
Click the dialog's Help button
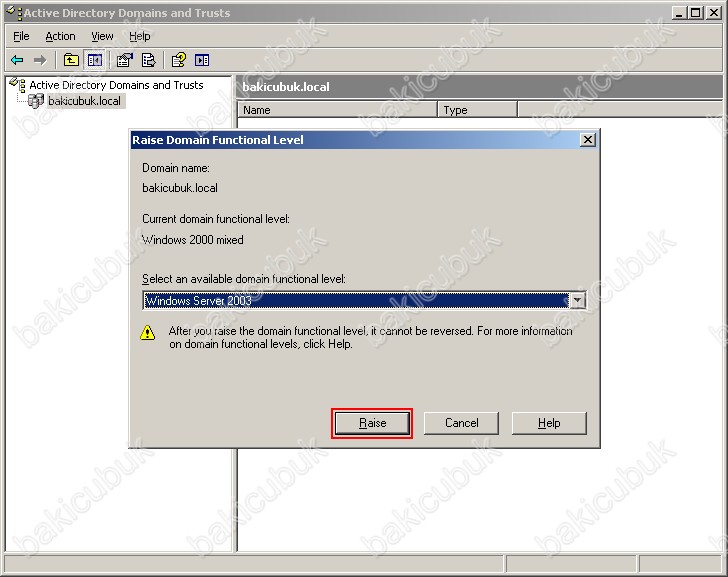[x=549, y=423]
